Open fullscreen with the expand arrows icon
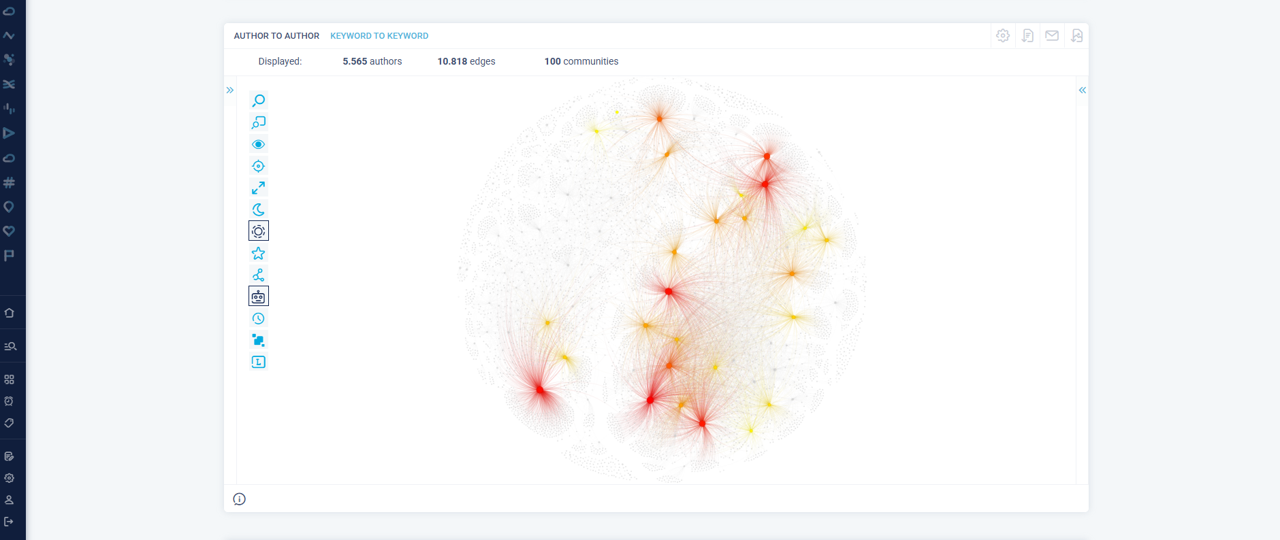The image size is (1280, 540). pos(258,188)
